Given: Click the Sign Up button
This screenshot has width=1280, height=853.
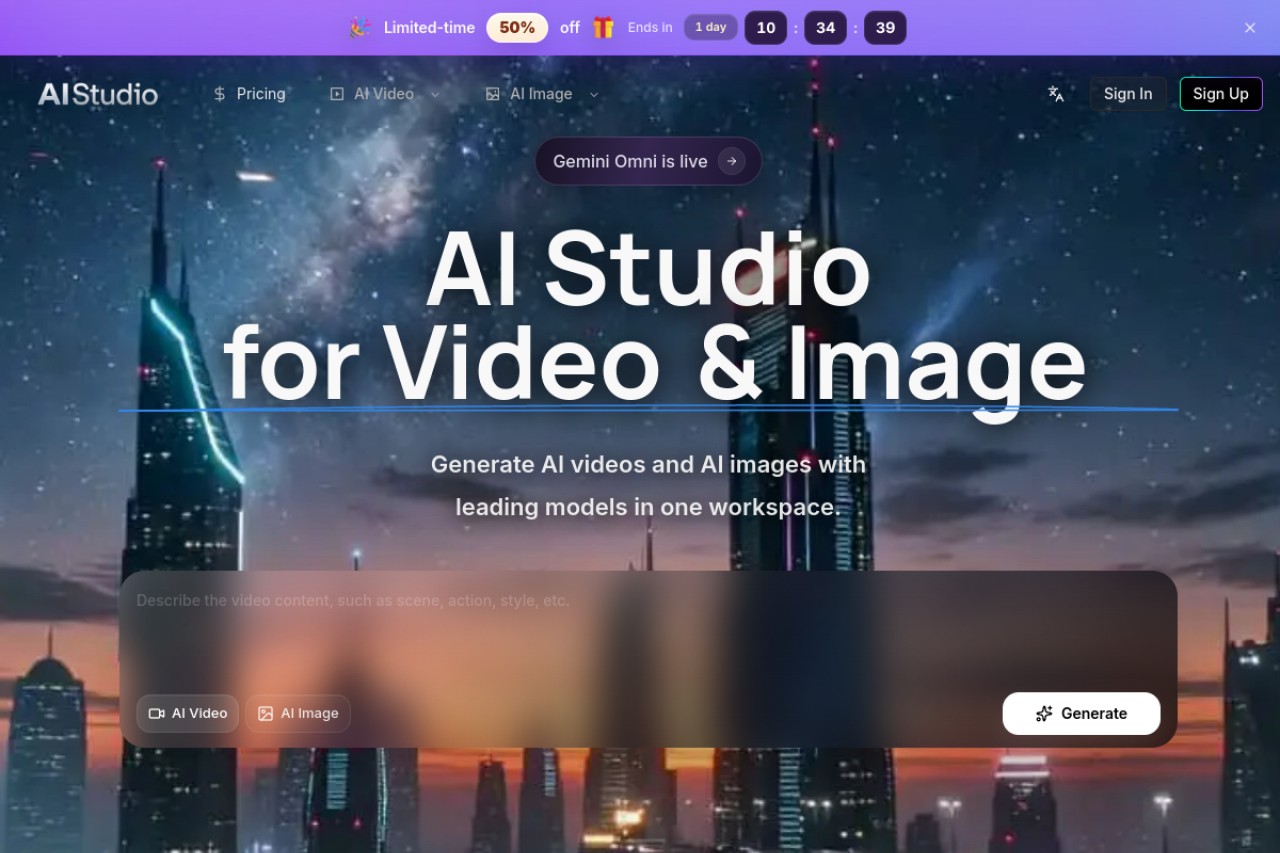Looking at the screenshot, I should pos(1221,94).
